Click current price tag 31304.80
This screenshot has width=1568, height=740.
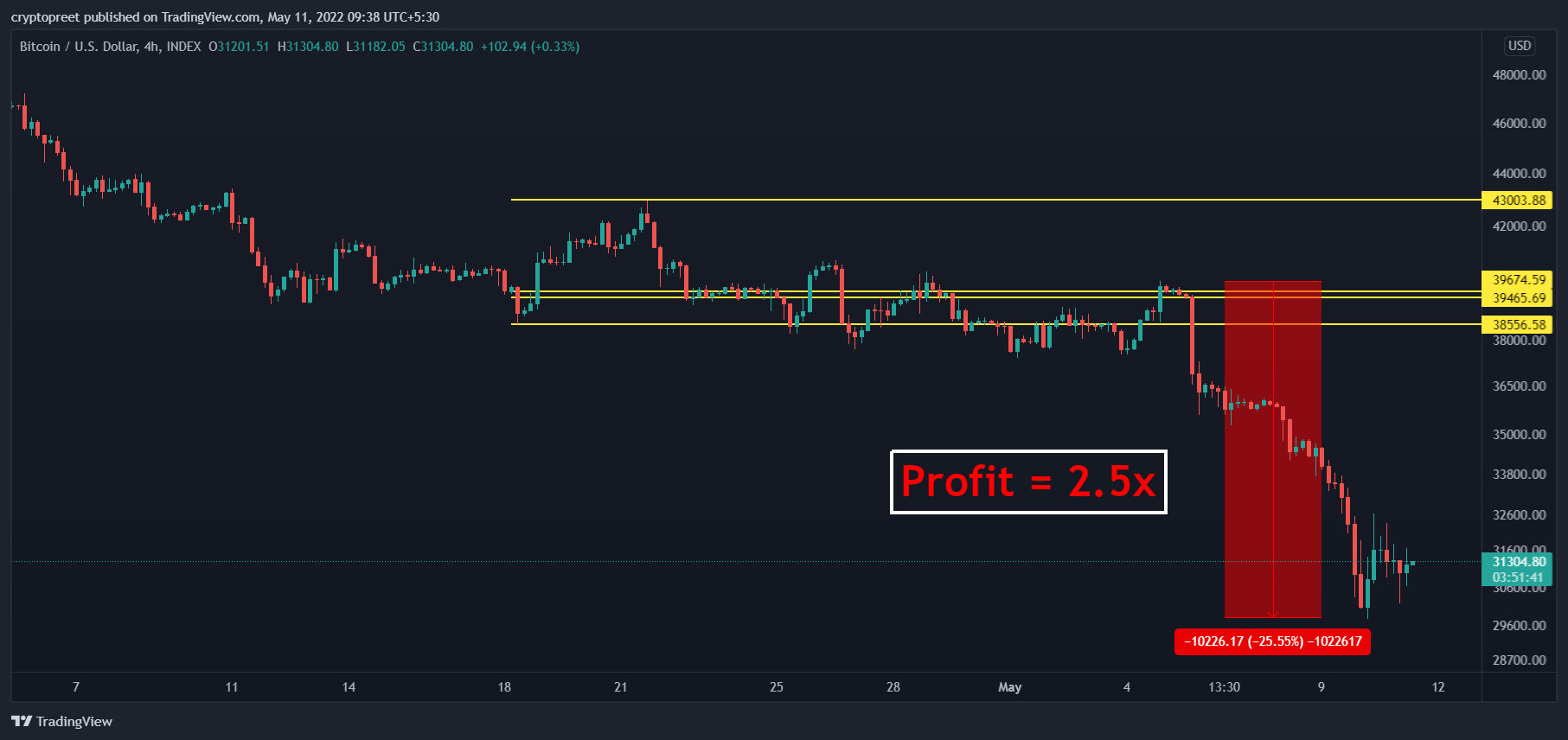click(1518, 562)
